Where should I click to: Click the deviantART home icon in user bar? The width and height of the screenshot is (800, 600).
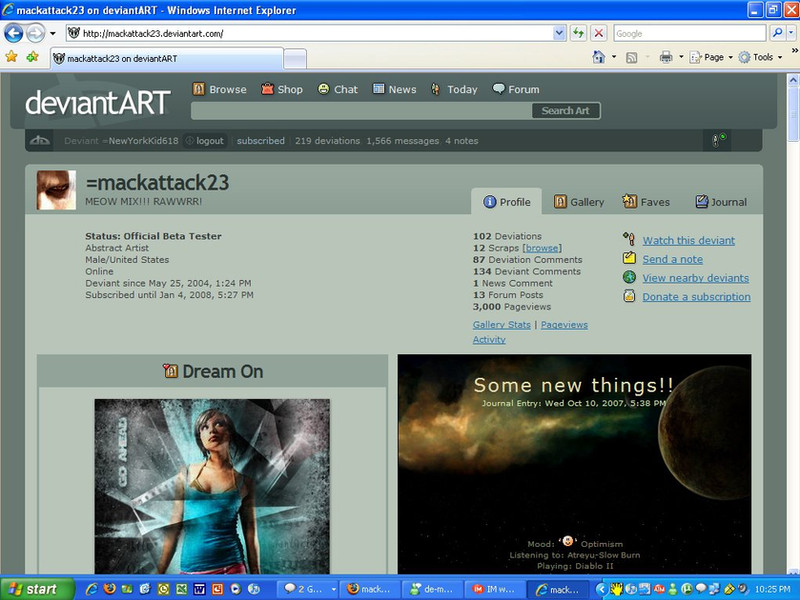[x=40, y=141]
